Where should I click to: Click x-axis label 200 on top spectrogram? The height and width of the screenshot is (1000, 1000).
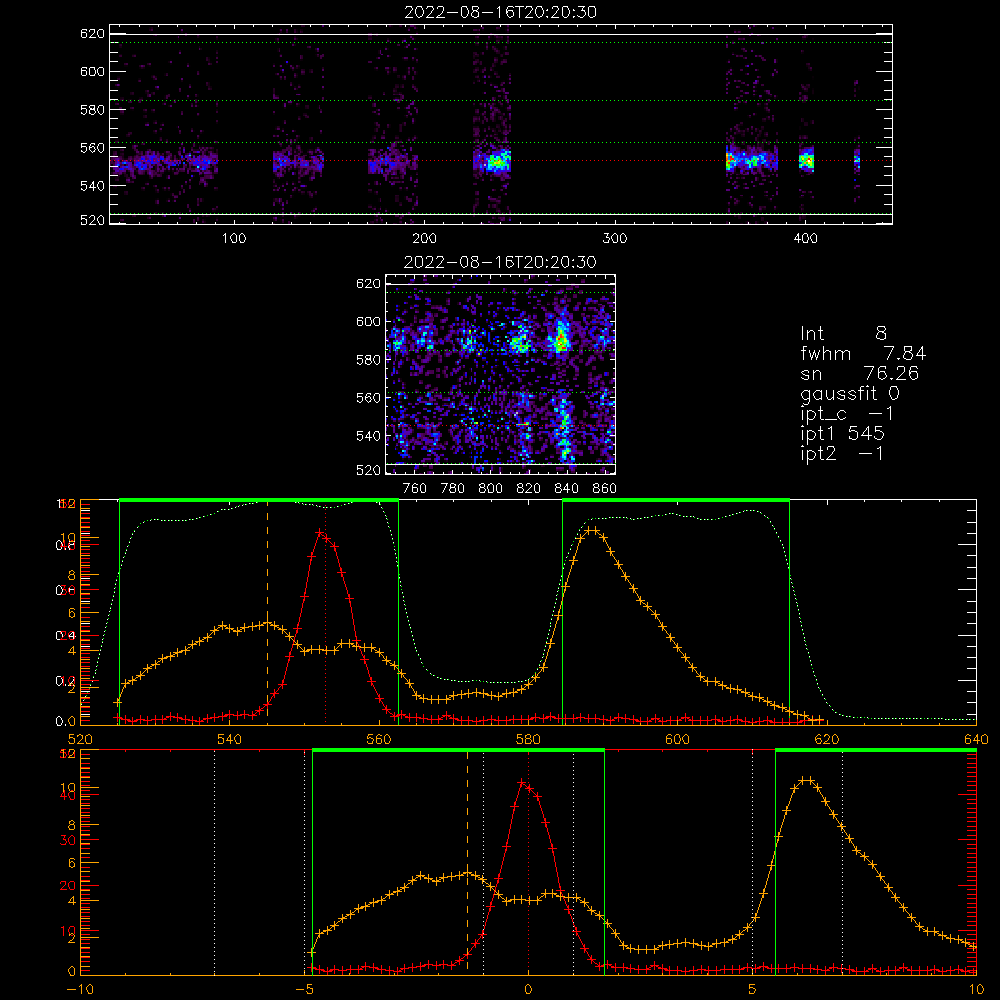tap(424, 239)
